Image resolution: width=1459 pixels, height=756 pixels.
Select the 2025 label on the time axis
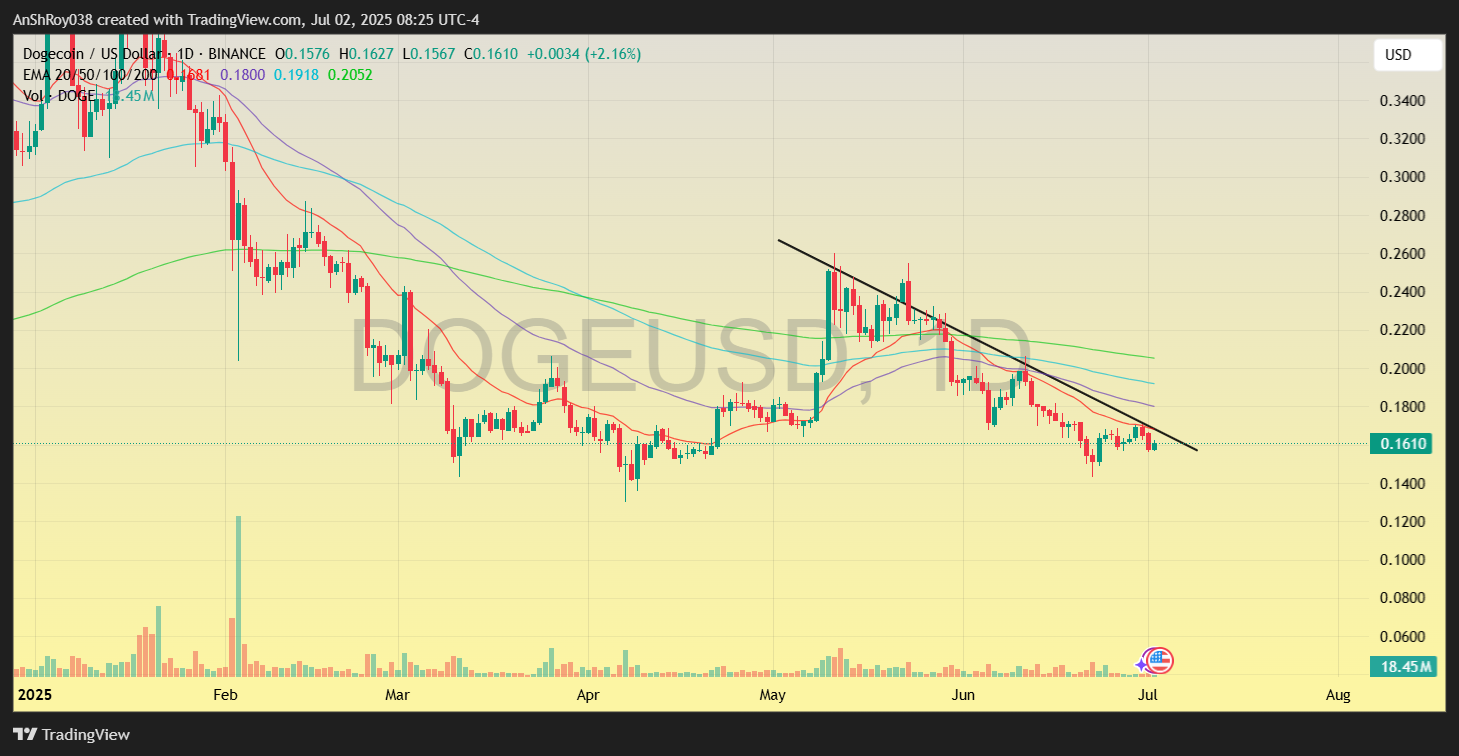[37, 694]
